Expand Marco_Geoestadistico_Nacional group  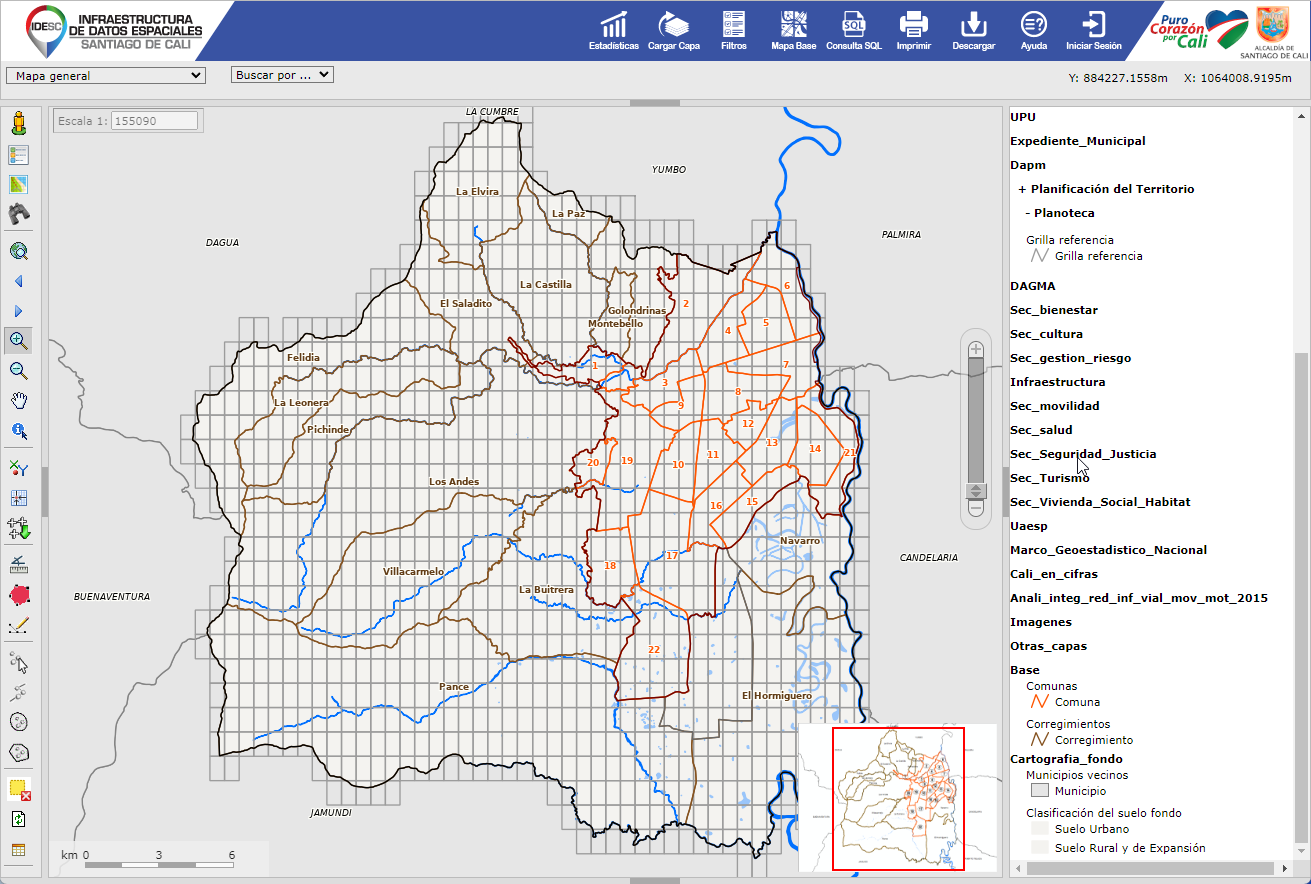pyautogui.click(x=1108, y=550)
